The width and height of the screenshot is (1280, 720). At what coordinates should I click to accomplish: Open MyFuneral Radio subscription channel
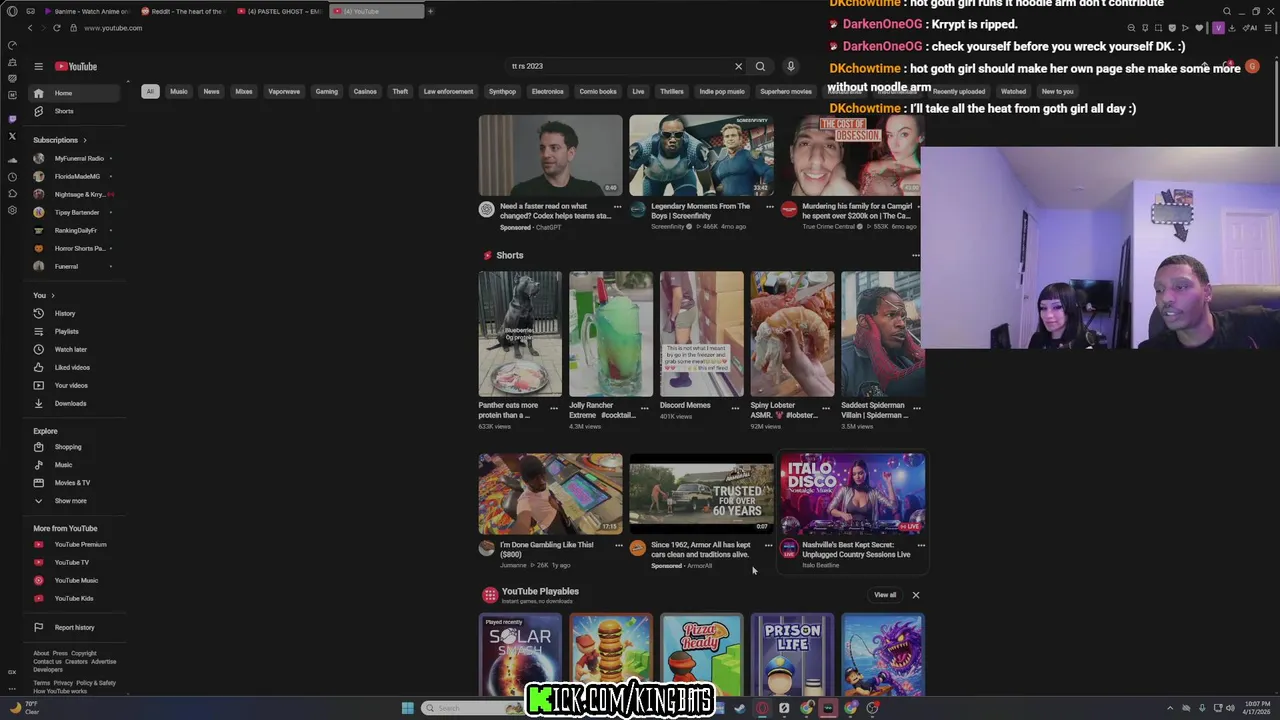pyautogui.click(x=75, y=158)
